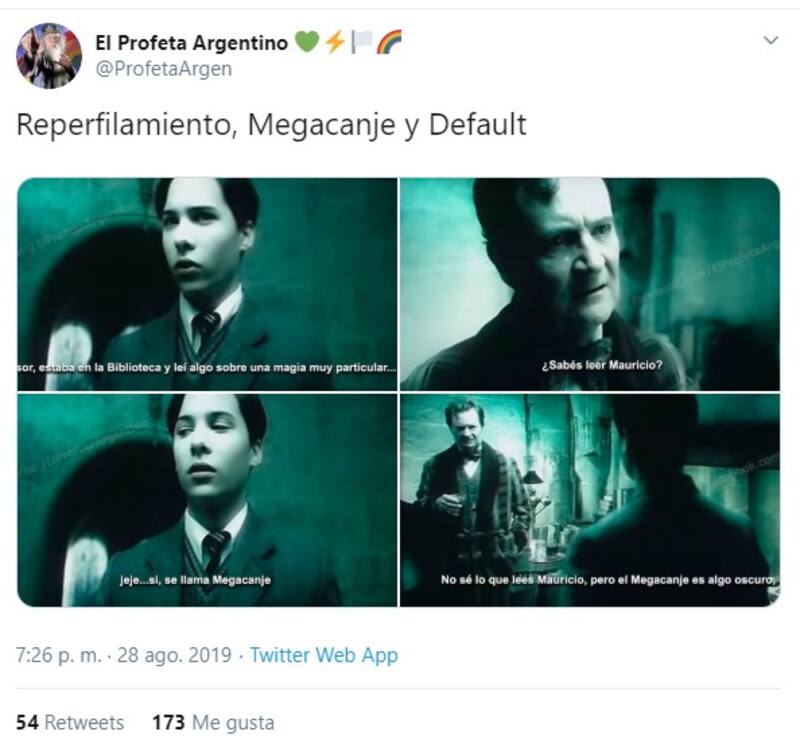
Task: Click the "jeje...si, se llama Megacanje" subtitle
Action: pyautogui.click(x=195, y=579)
